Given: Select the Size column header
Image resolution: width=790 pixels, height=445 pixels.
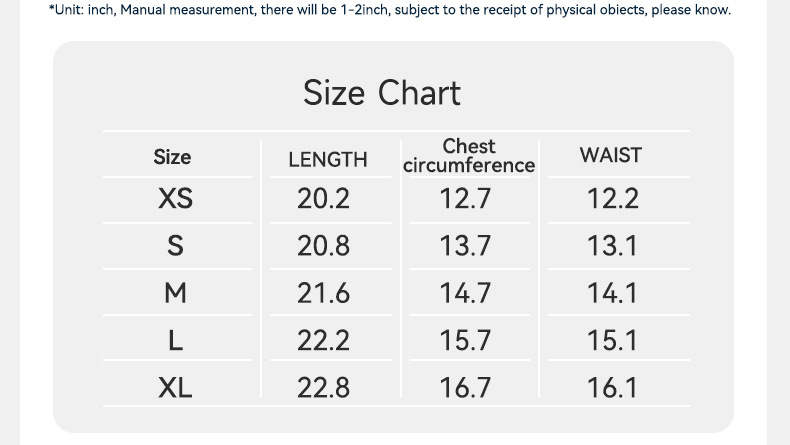Looking at the screenshot, I should (x=172, y=157).
